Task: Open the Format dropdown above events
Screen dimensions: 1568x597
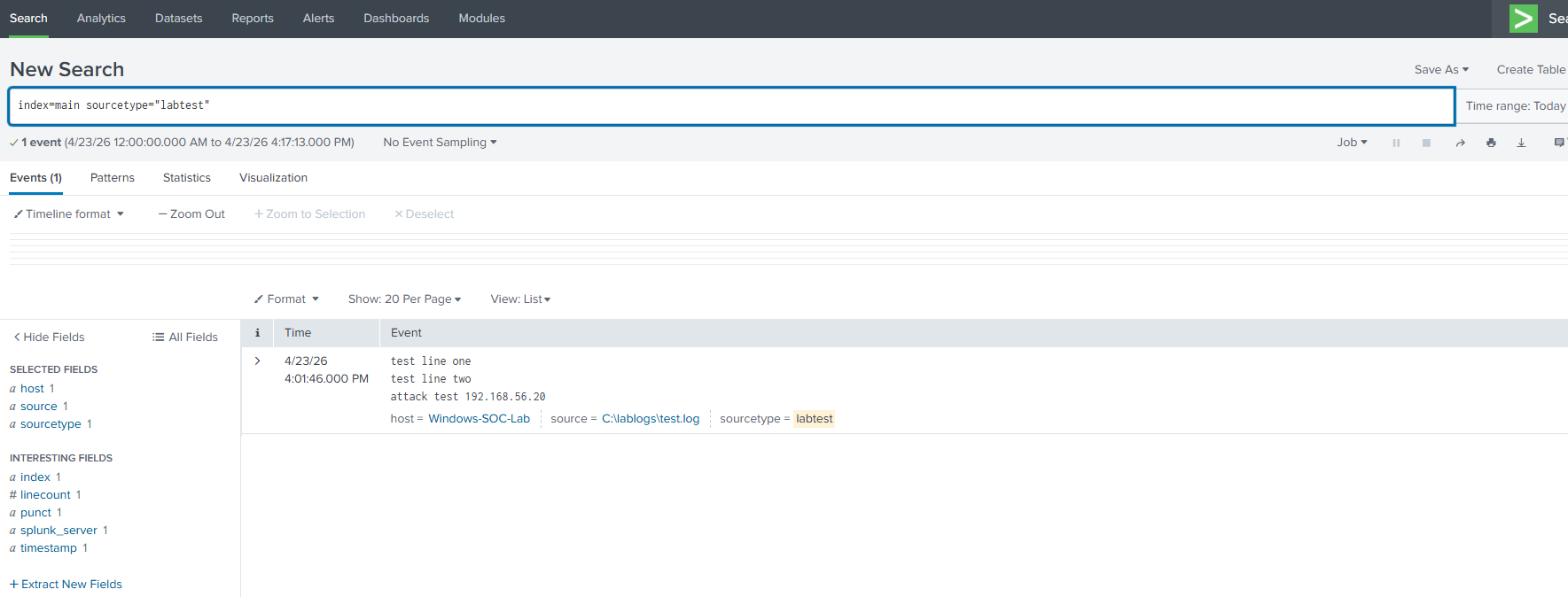Action: (x=286, y=299)
